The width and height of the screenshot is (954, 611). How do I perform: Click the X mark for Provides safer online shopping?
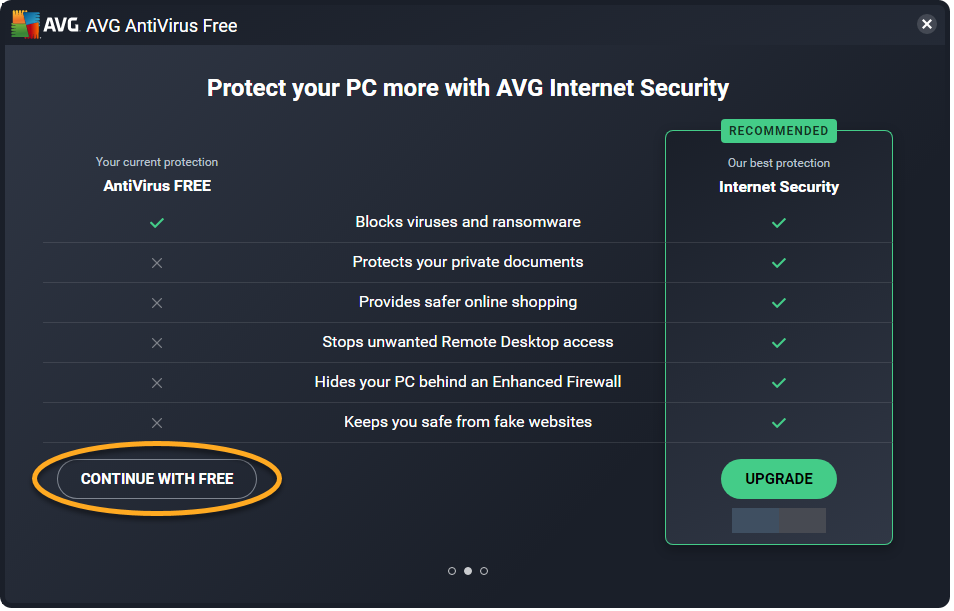pos(157,303)
